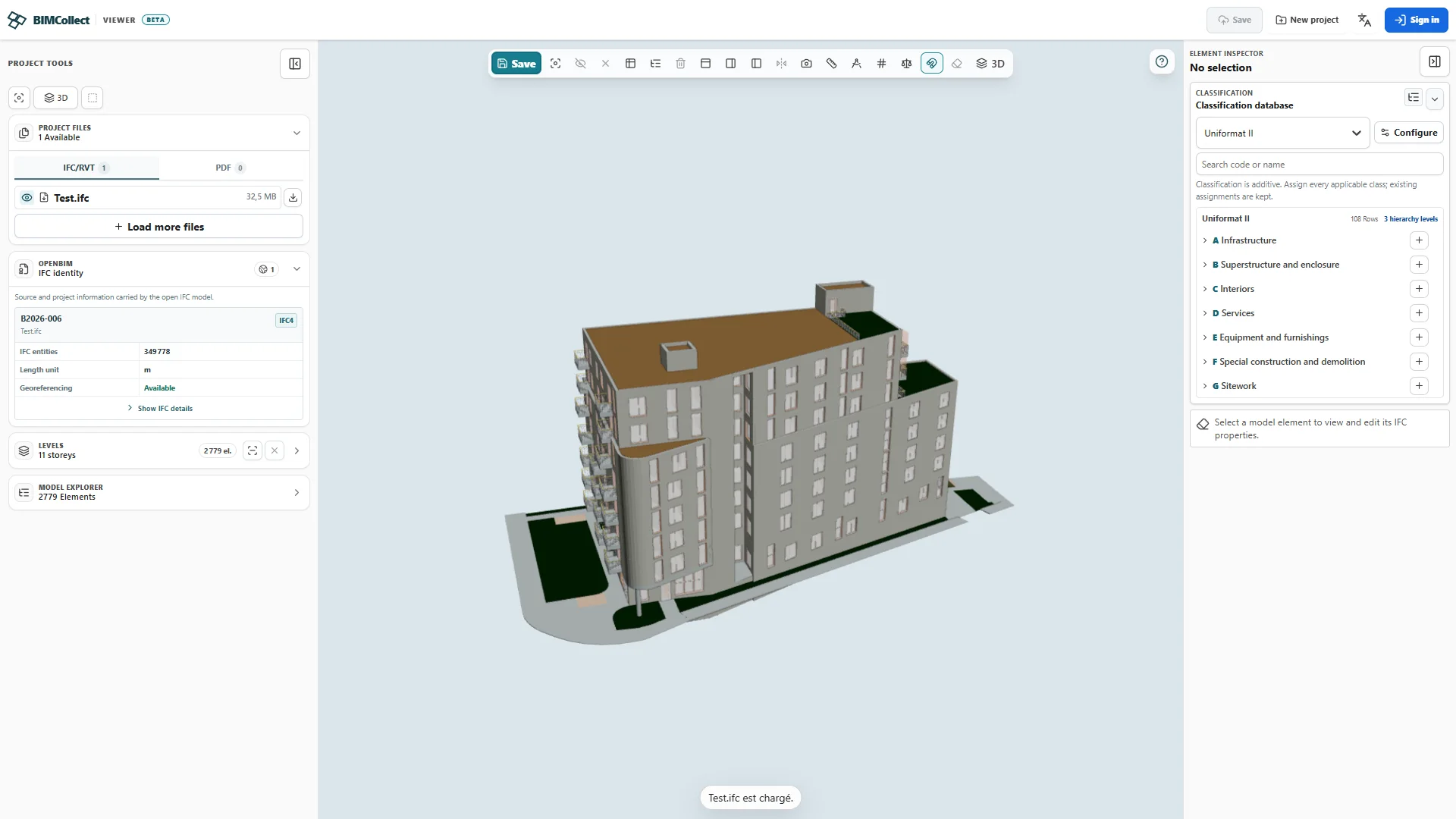Click the Search code or name field

(1319, 165)
